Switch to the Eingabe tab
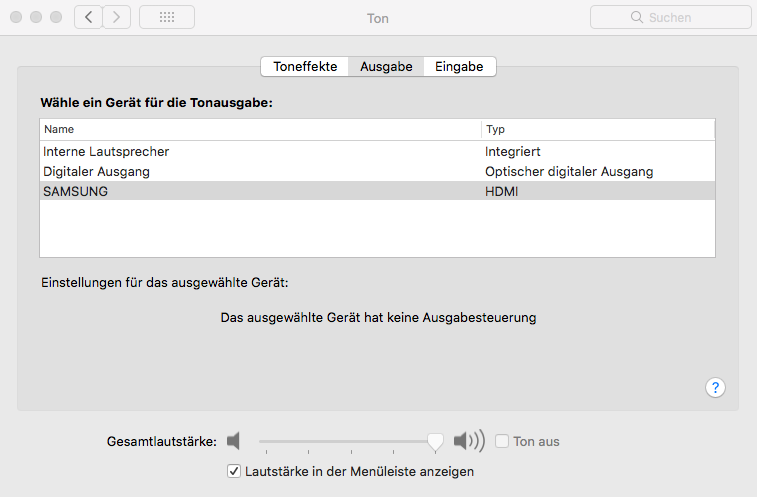Screen dimensions: 757x497 point(459,67)
